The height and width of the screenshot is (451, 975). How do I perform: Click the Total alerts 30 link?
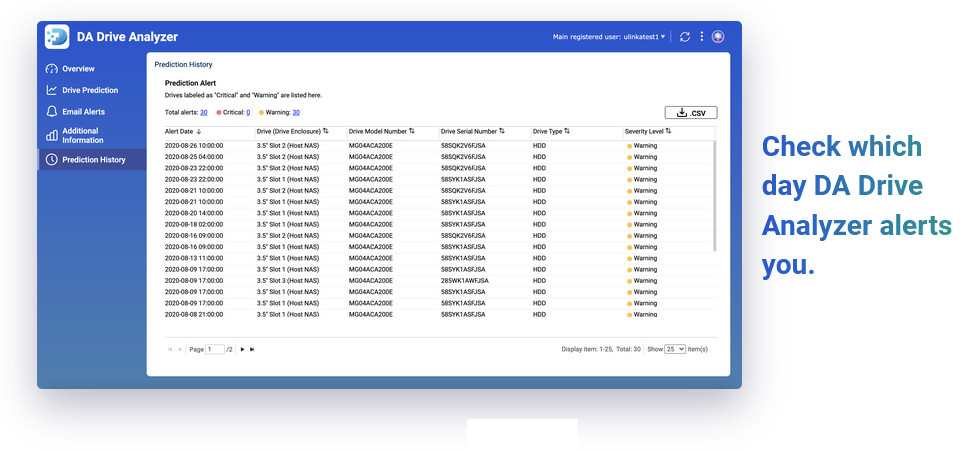tap(203, 113)
